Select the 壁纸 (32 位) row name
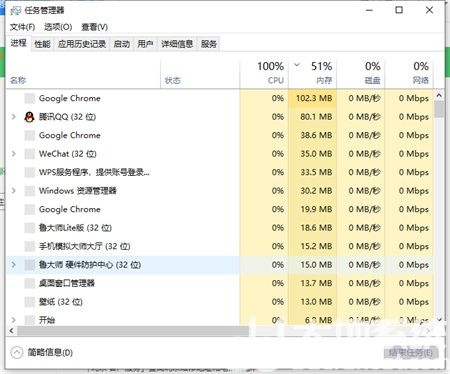 coord(61,302)
